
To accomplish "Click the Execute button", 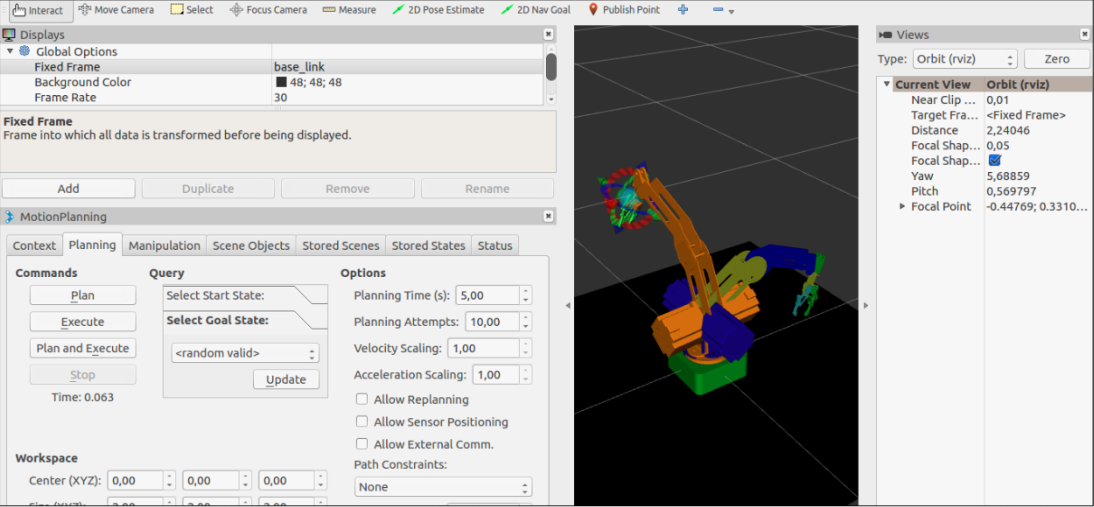I will (82, 321).
